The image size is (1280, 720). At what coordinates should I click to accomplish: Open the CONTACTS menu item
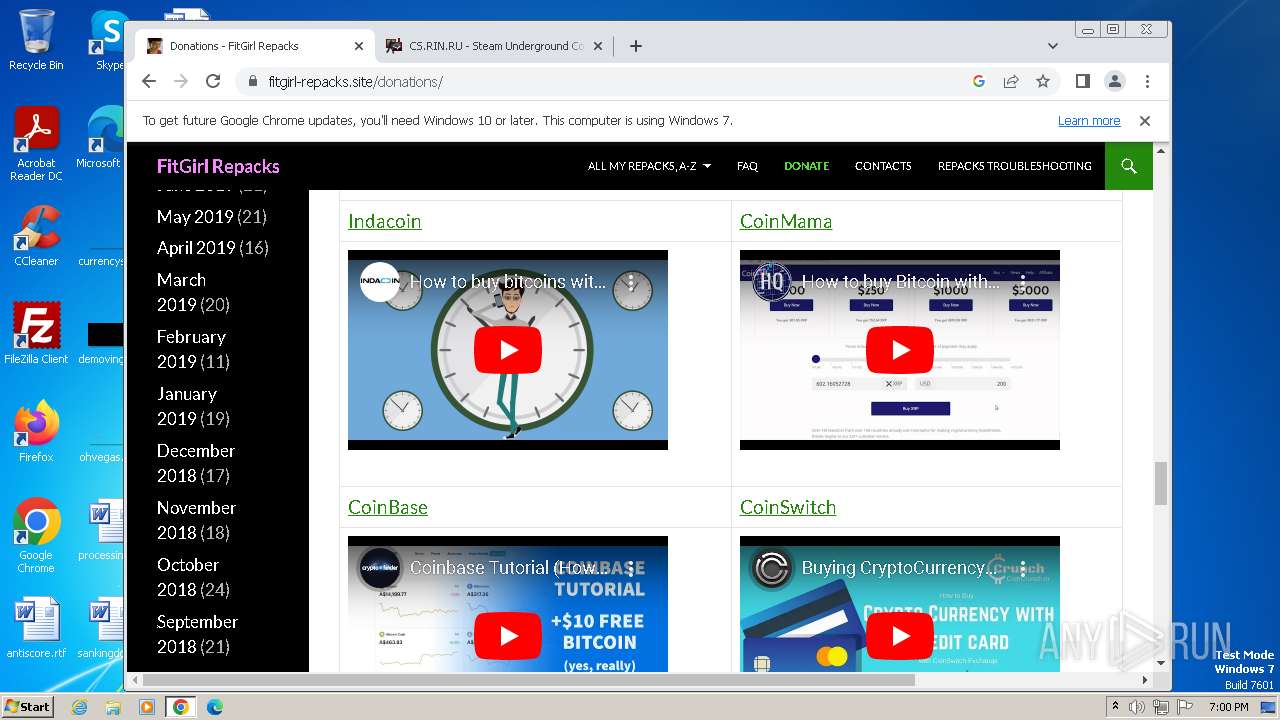point(883,166)
